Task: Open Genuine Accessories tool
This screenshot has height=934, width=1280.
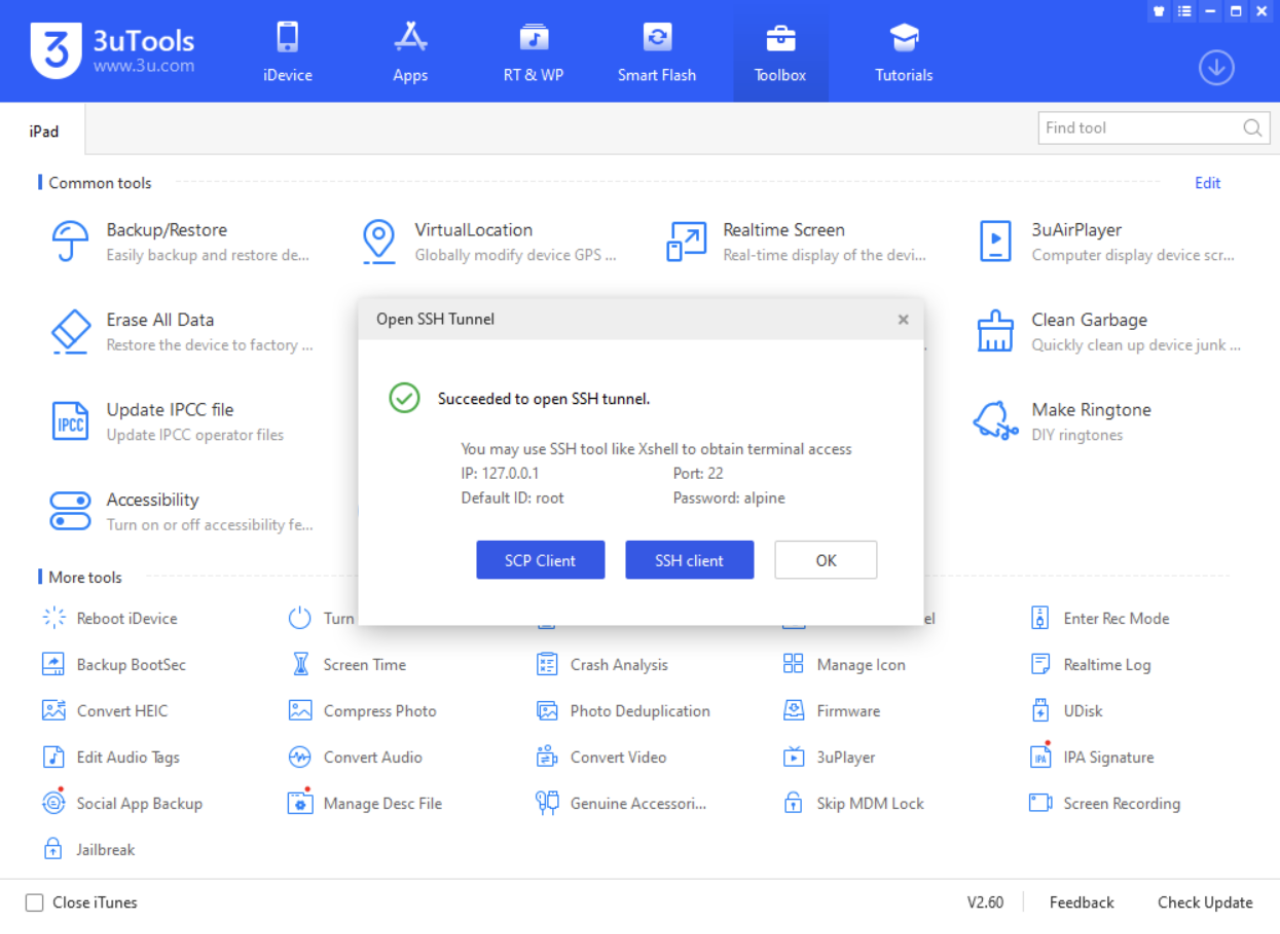Action: coord(621,803)
